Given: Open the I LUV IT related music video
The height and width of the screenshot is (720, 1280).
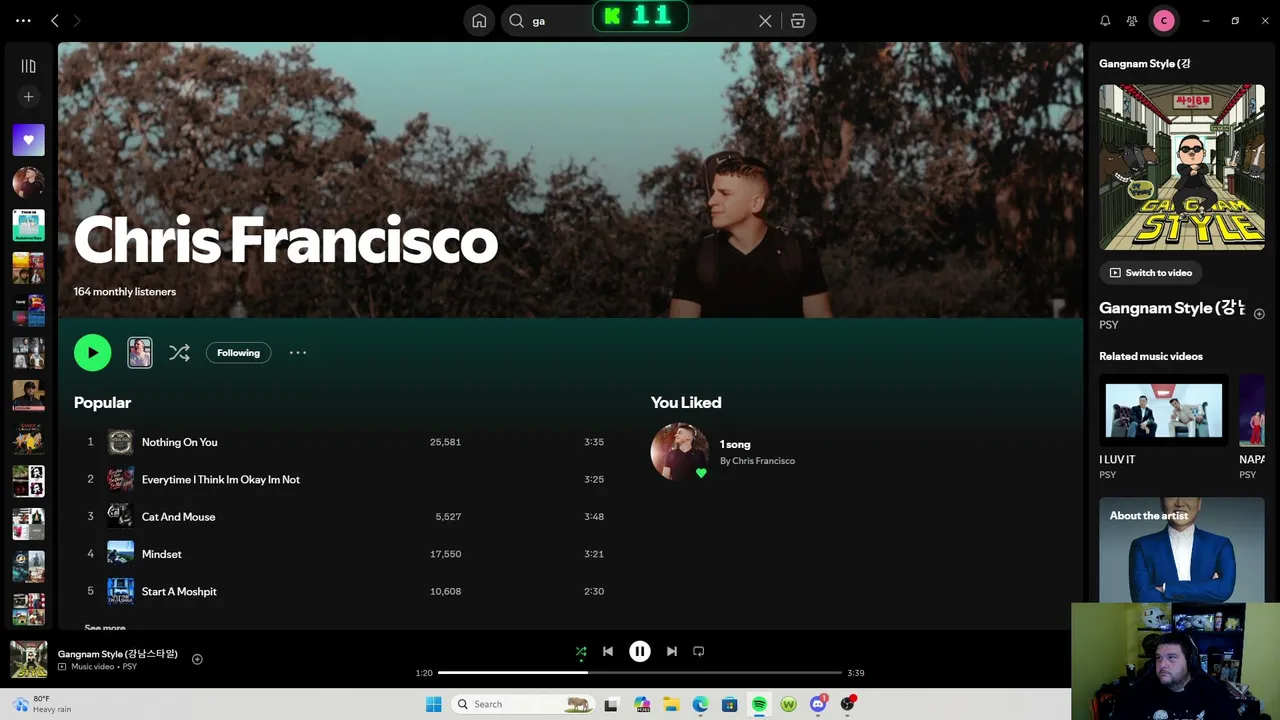Looking at the screenshot, I should click(x=1163, y=410).
